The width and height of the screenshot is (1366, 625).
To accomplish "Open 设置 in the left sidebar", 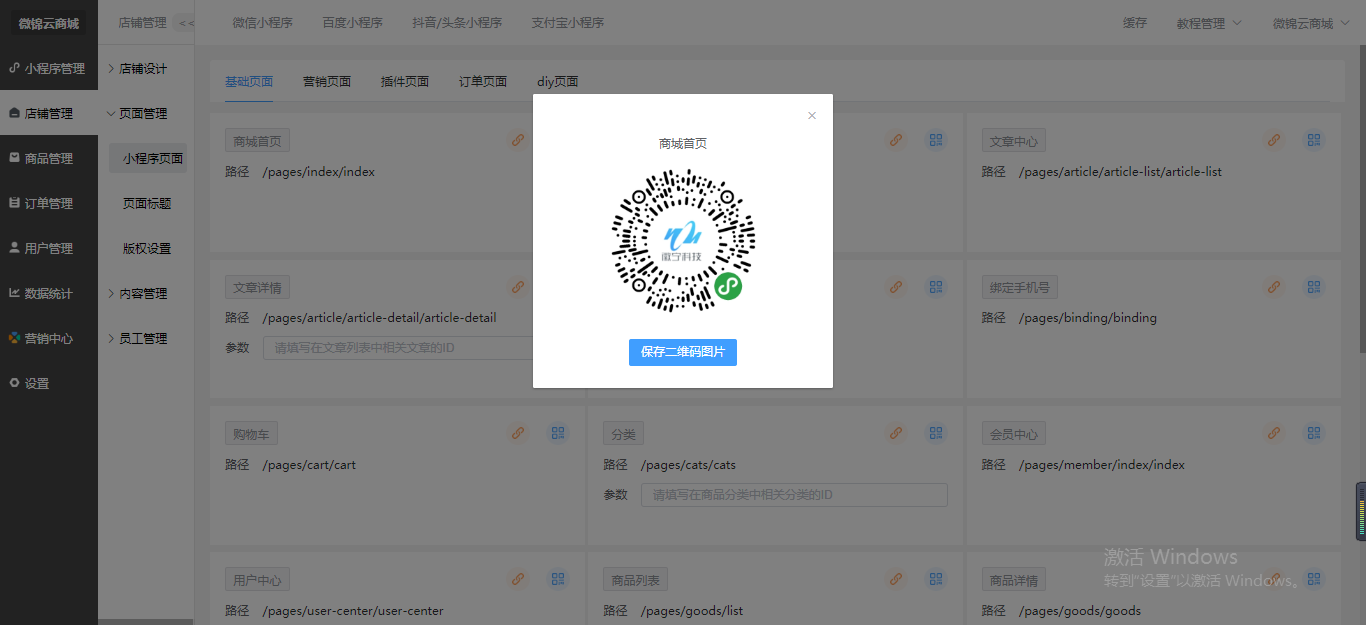I will click(x=49, y=383).
